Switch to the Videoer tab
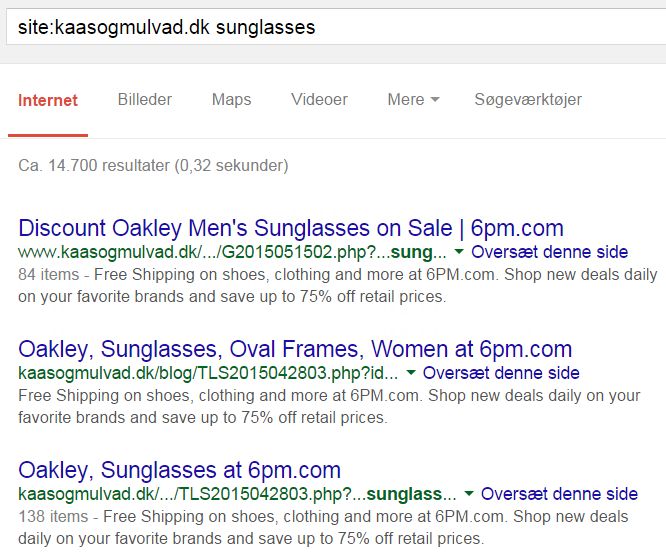This screenshot has height=554, width=666. pos(319,100)
